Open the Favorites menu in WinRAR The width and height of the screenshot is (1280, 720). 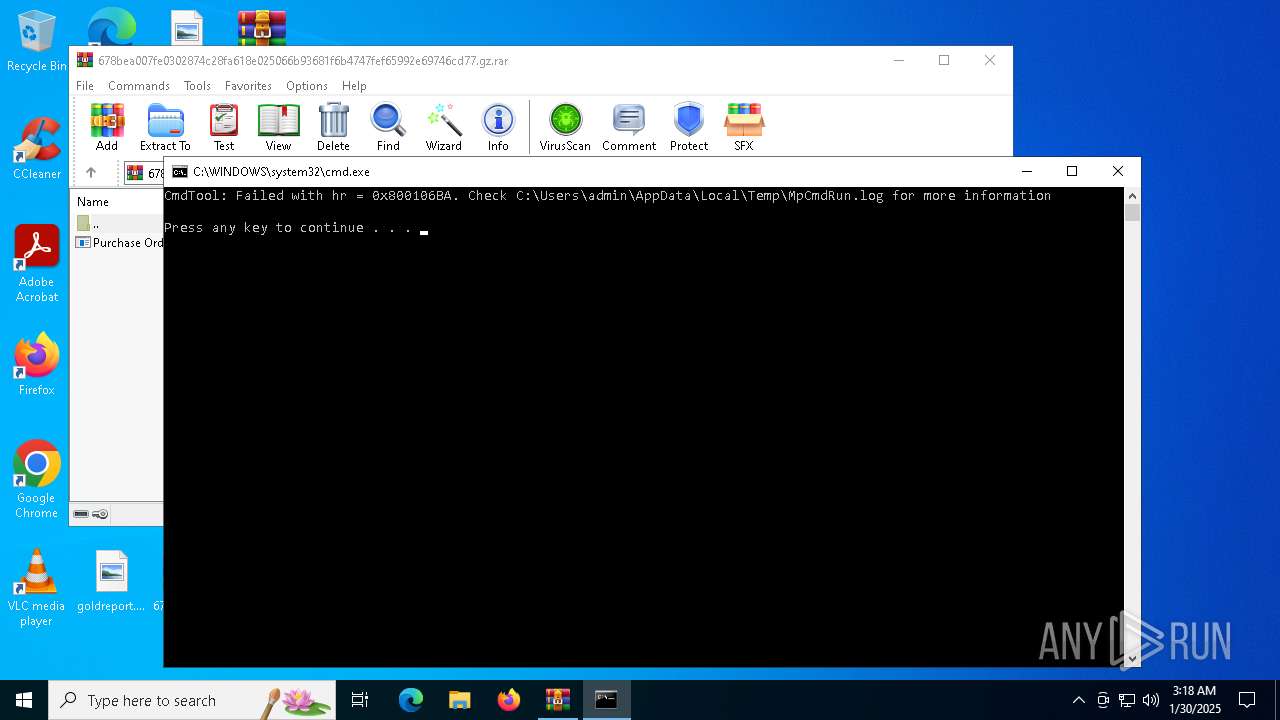click(x=248, y=86)
